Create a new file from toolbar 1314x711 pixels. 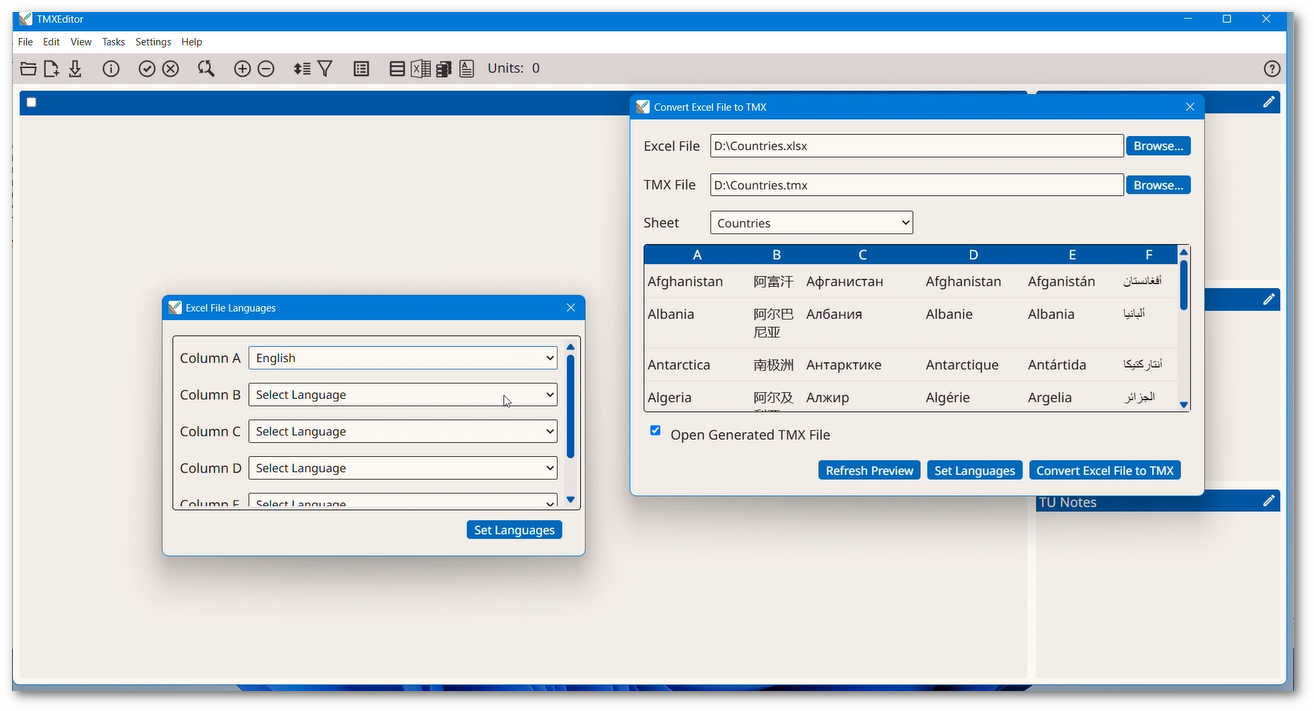click(x=51, y=69)
